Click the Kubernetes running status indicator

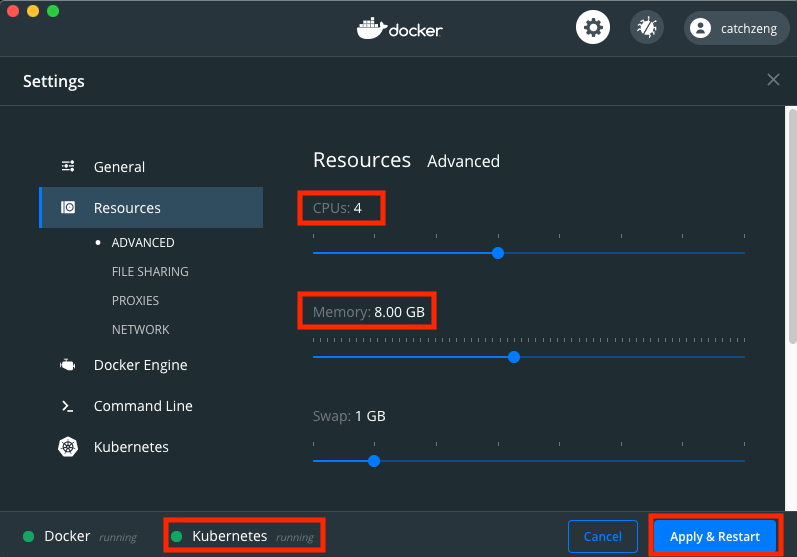click(x=176, y=537)
